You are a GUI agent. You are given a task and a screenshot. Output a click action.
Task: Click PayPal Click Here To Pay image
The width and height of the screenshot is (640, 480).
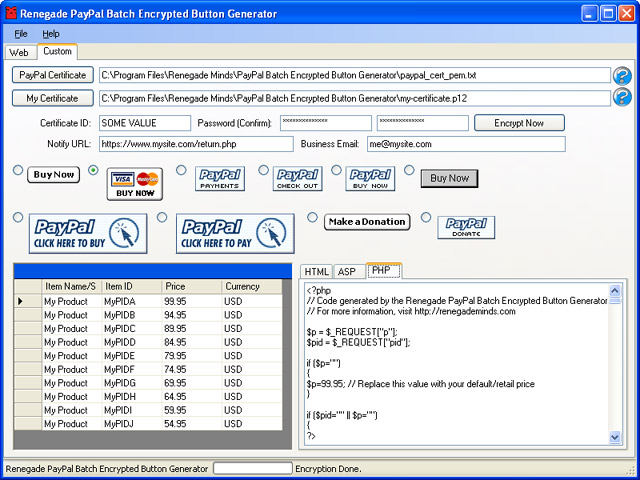tap(235, 233)
